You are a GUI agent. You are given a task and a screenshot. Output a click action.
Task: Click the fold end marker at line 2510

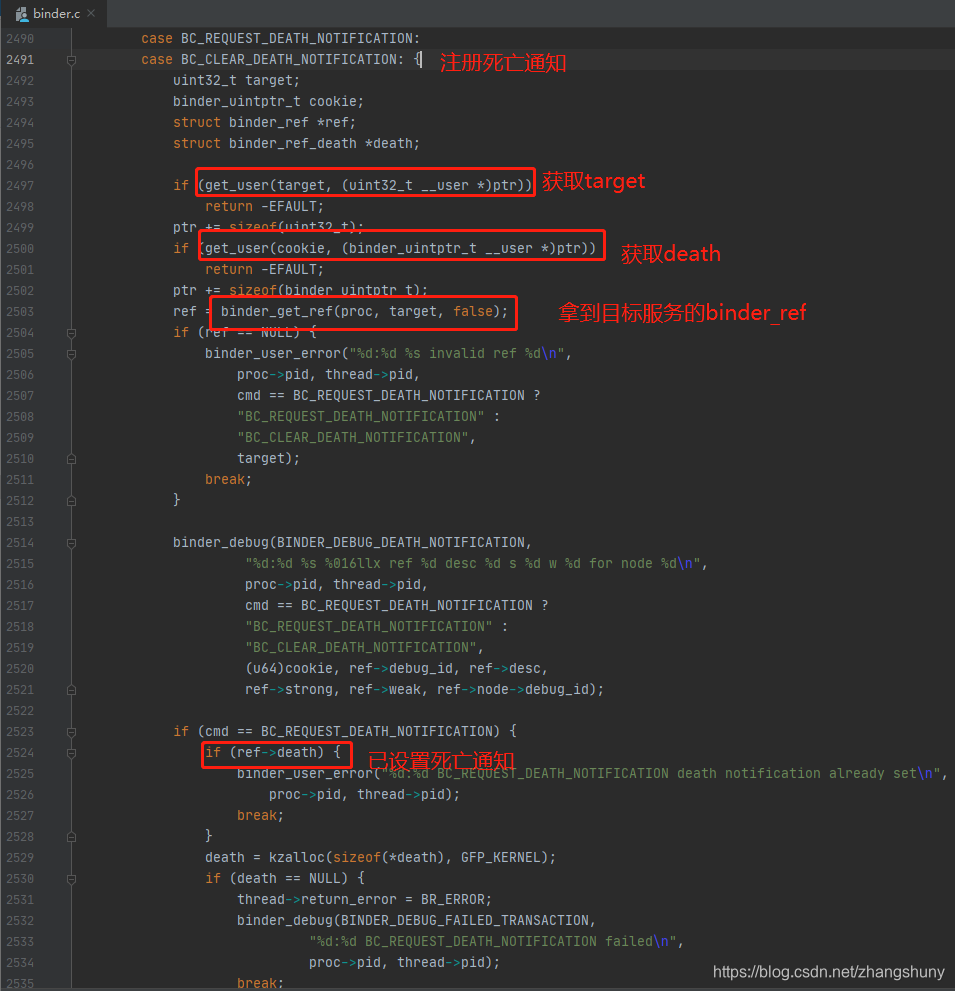[x=71, y=459]
